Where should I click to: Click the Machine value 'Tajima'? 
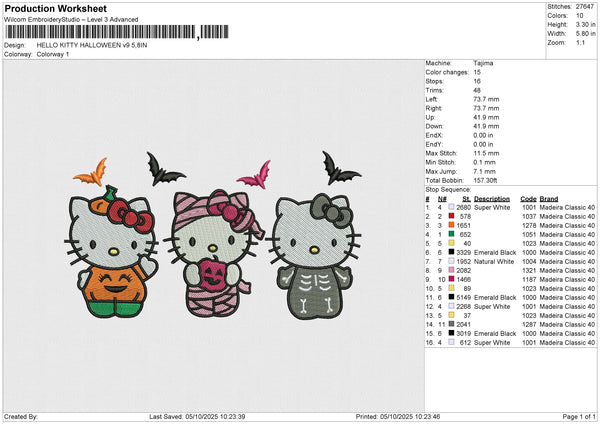(483, 63)
